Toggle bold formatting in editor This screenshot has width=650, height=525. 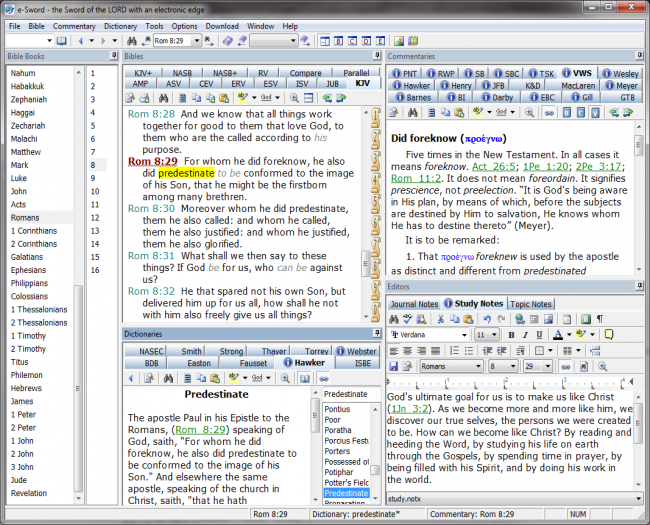click(511, 335)
